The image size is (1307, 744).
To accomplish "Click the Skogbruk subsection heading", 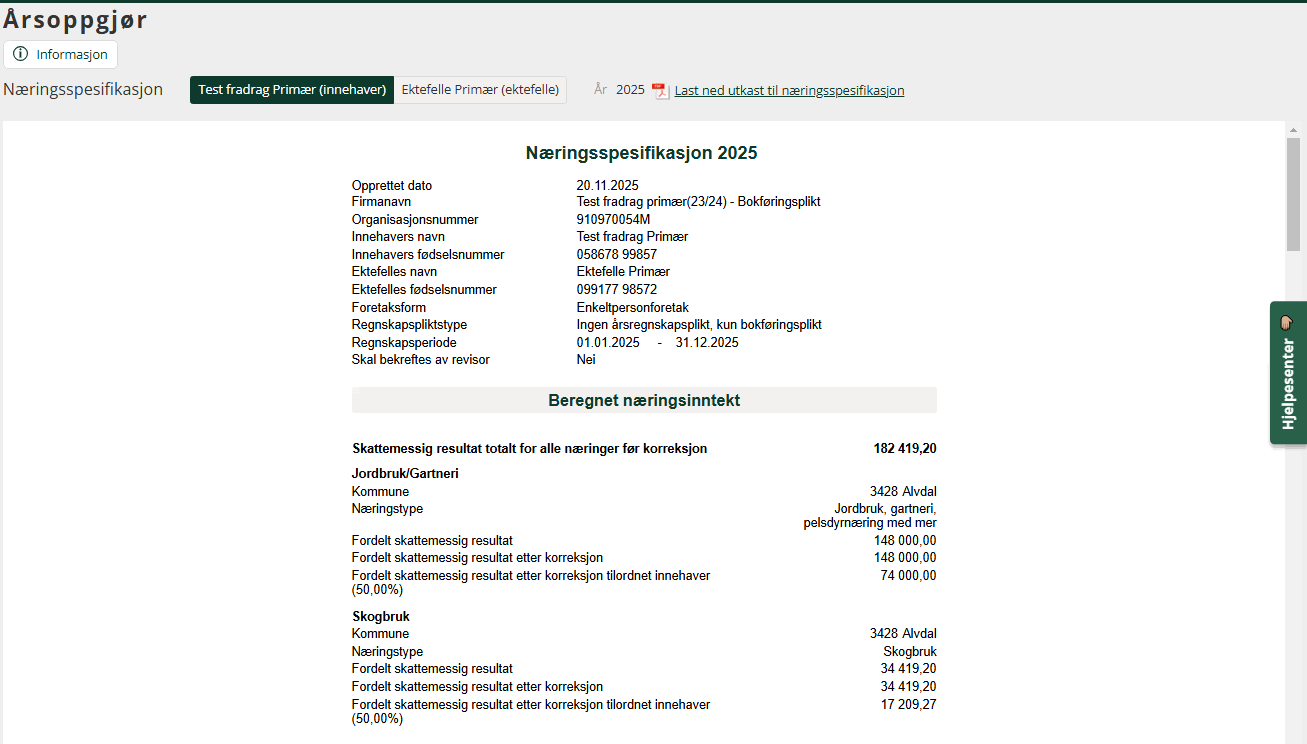I will tap(381, 617).
